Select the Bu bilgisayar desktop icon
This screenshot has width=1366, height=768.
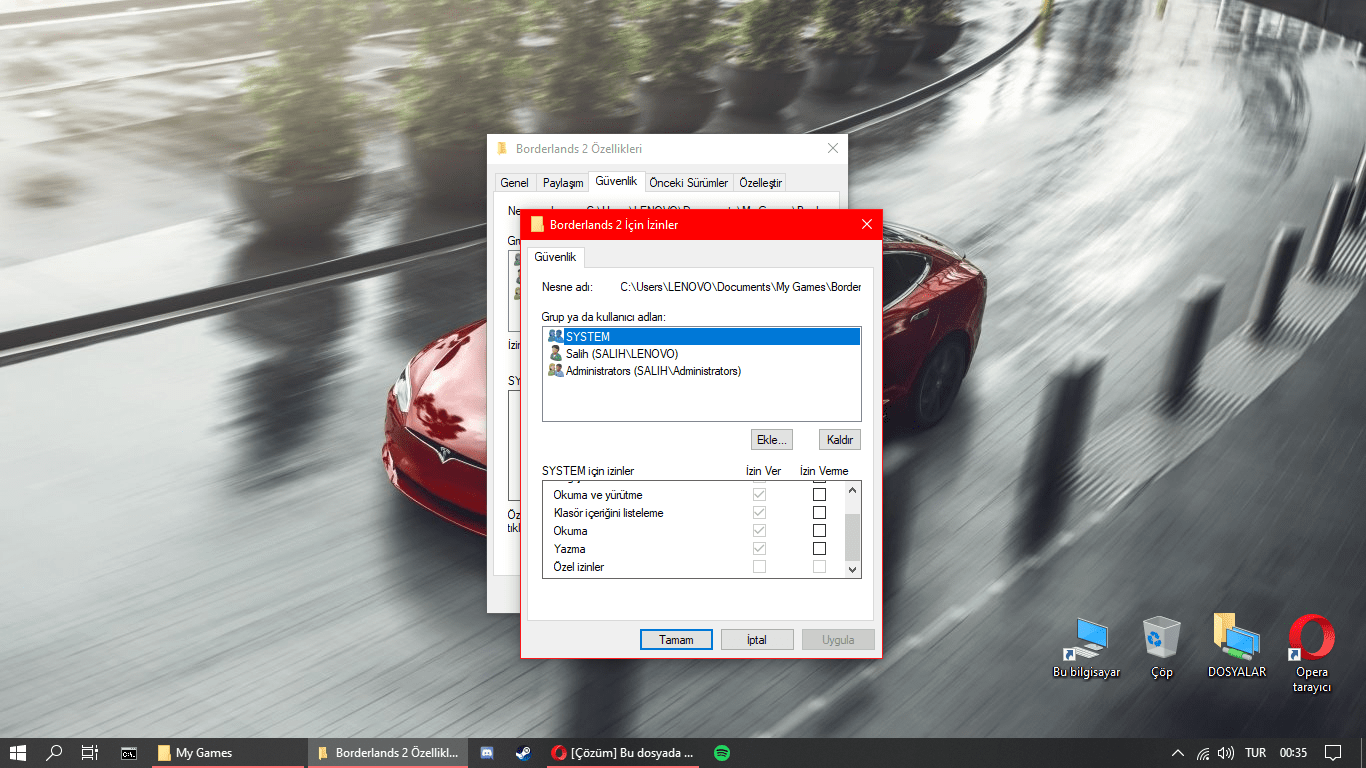(1087, 648)
